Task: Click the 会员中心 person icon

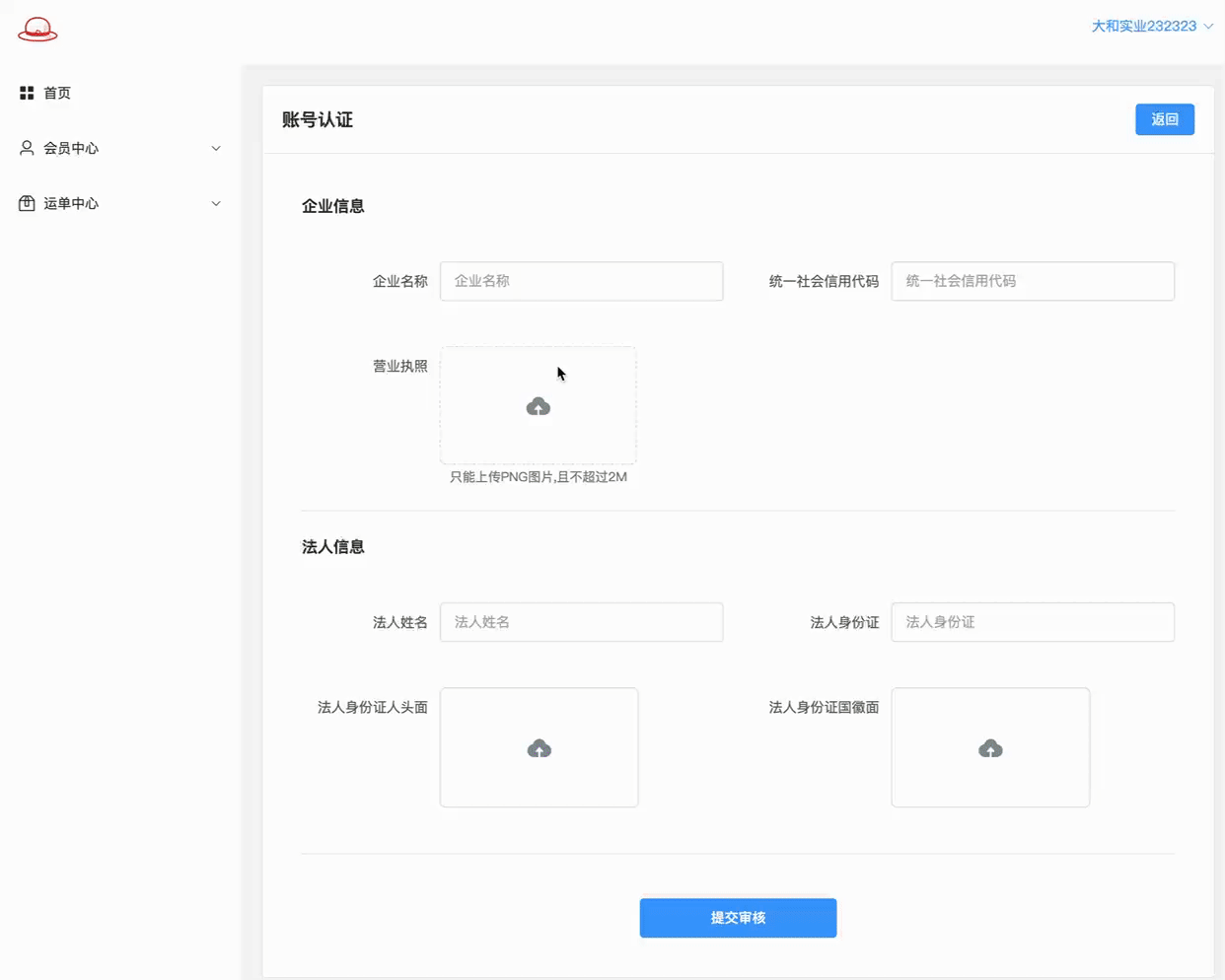Action: pos(27,148)
